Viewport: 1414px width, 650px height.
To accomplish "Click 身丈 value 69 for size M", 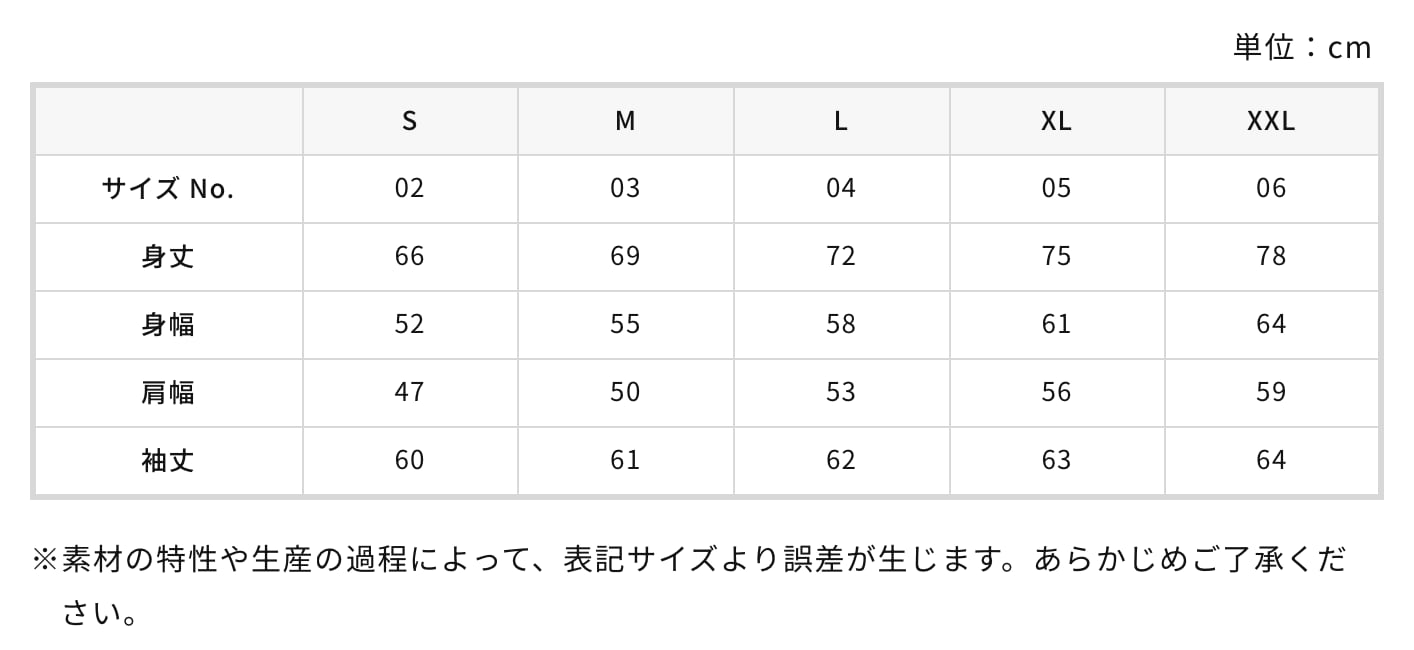I will pos(625,256).
